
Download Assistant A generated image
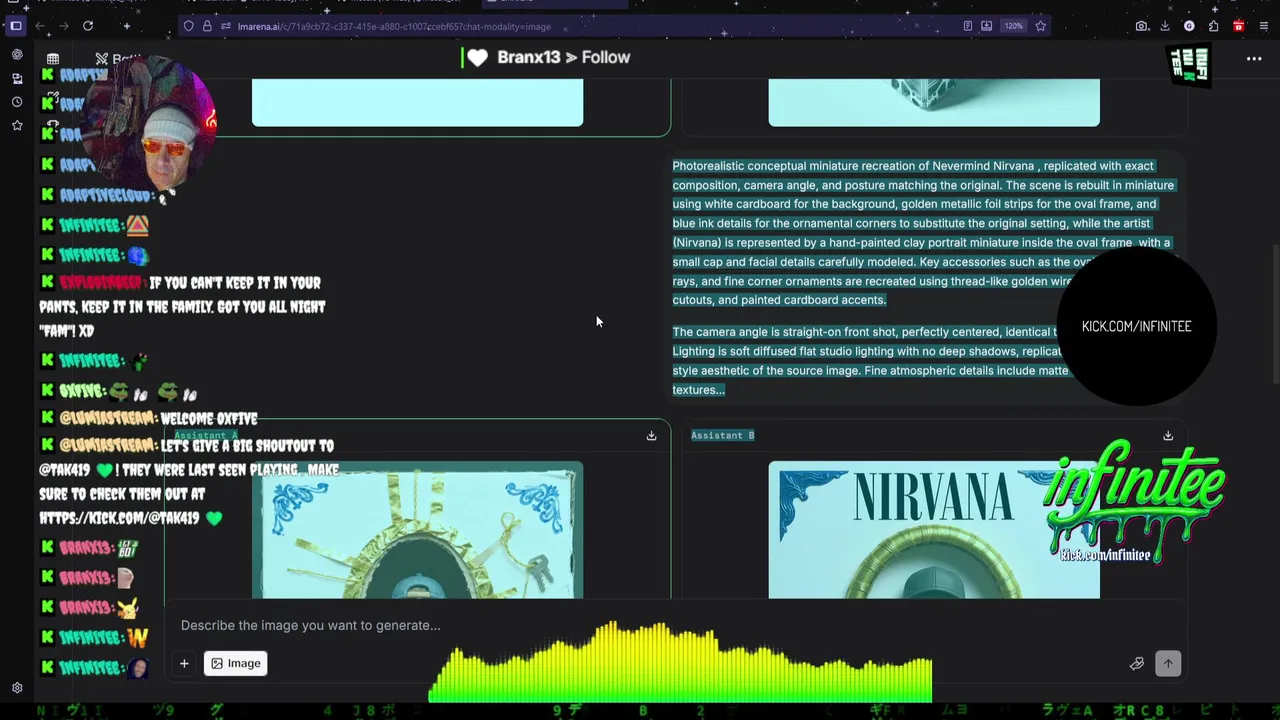[651, 436]
